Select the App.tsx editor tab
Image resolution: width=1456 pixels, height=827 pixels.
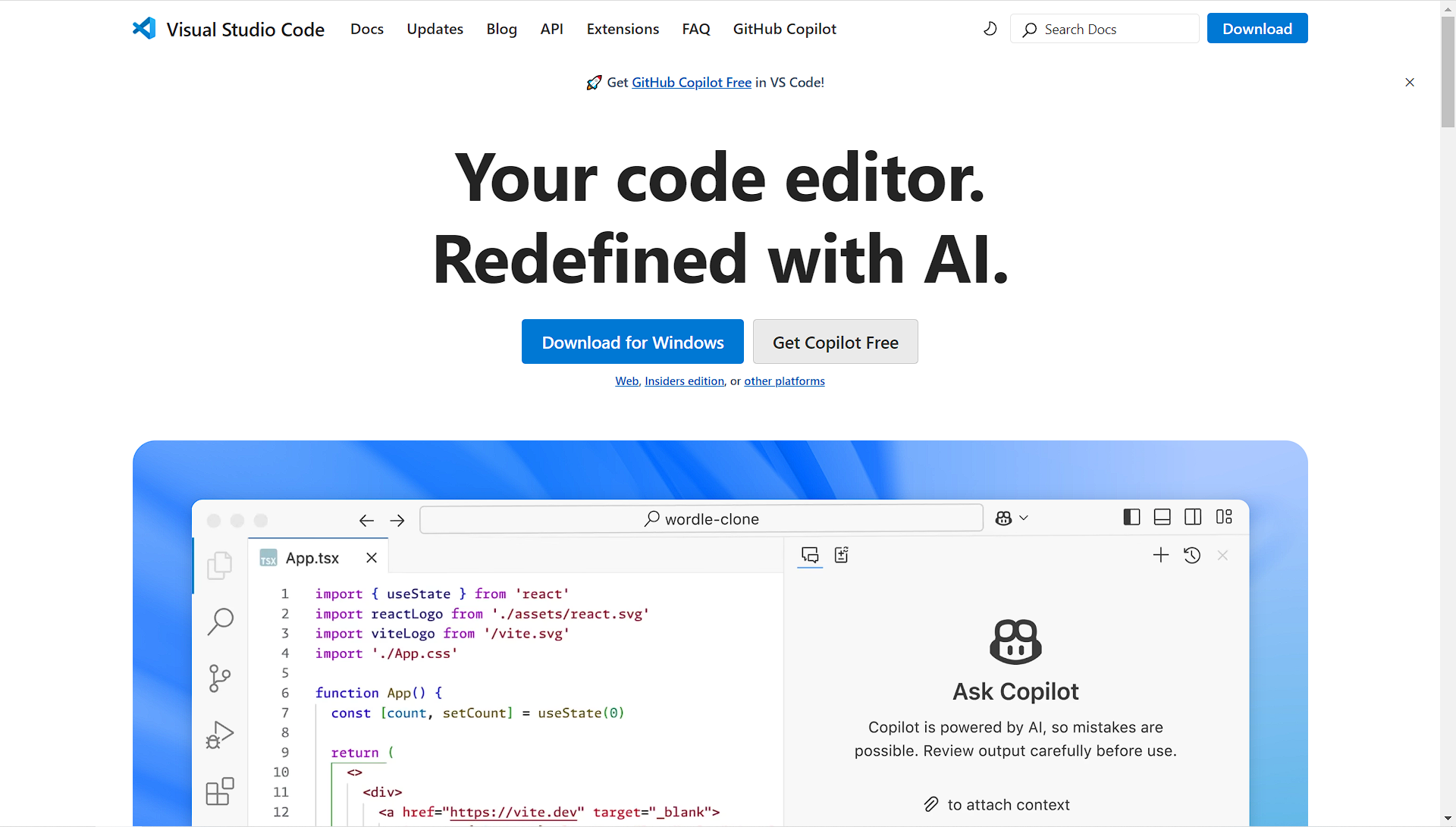pyautogui.click(x=312, y=559)
